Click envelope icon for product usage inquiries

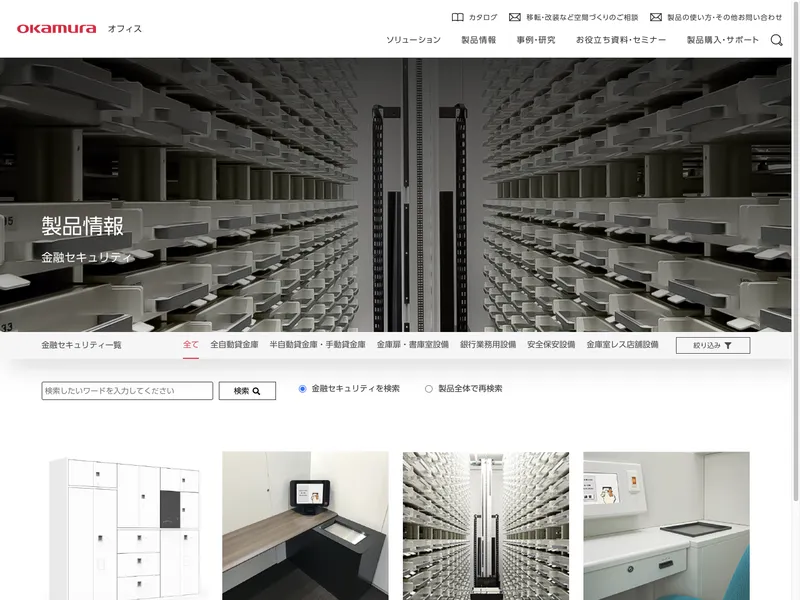point(656,17)
